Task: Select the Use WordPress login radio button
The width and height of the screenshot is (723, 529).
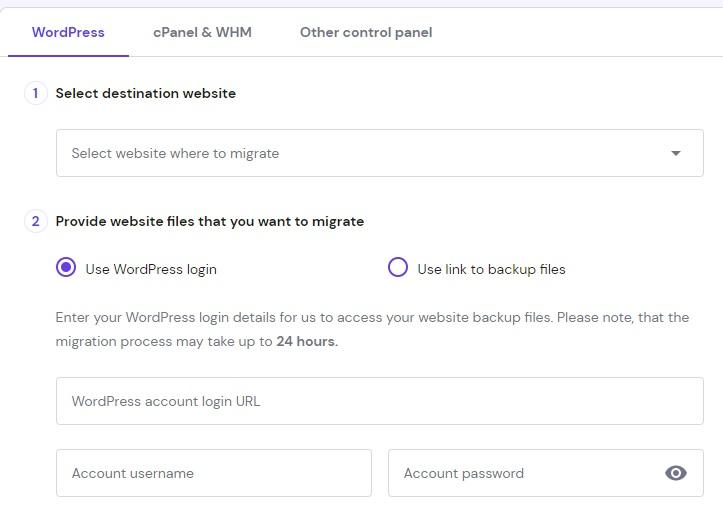Action: [x=66, y=267]
